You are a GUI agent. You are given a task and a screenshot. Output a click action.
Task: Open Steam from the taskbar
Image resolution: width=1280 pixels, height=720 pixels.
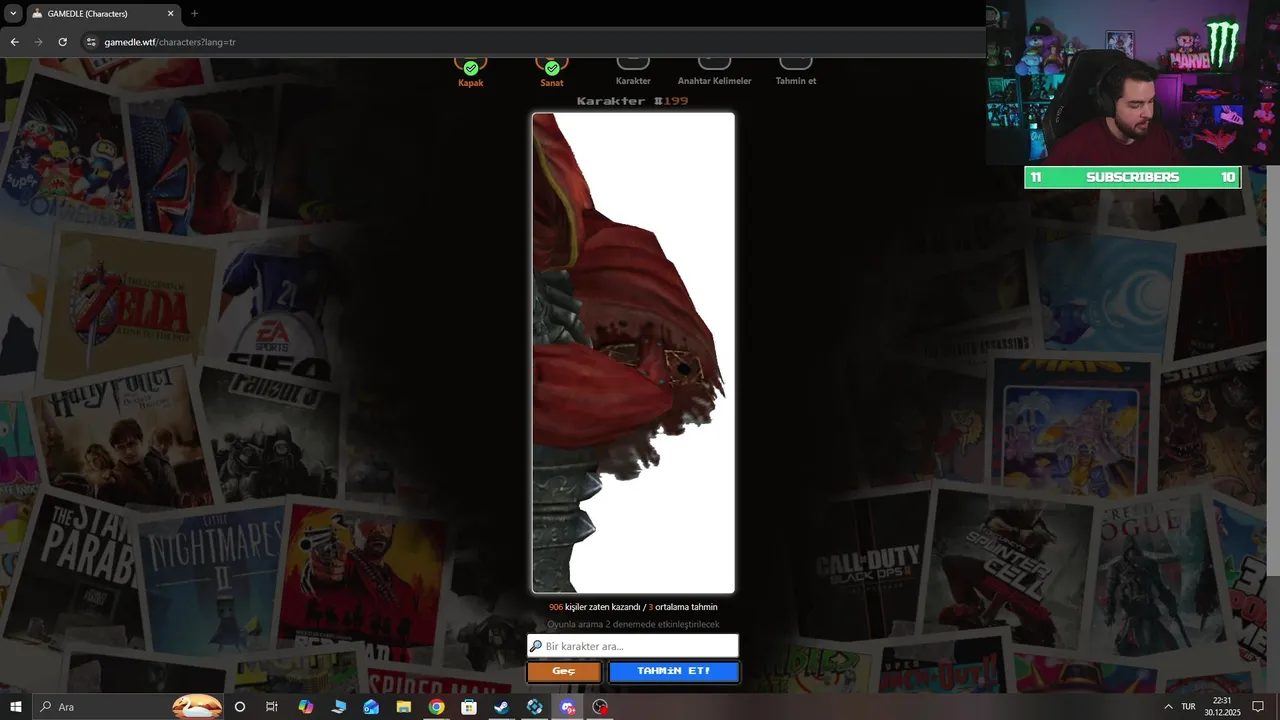point(502,707)
